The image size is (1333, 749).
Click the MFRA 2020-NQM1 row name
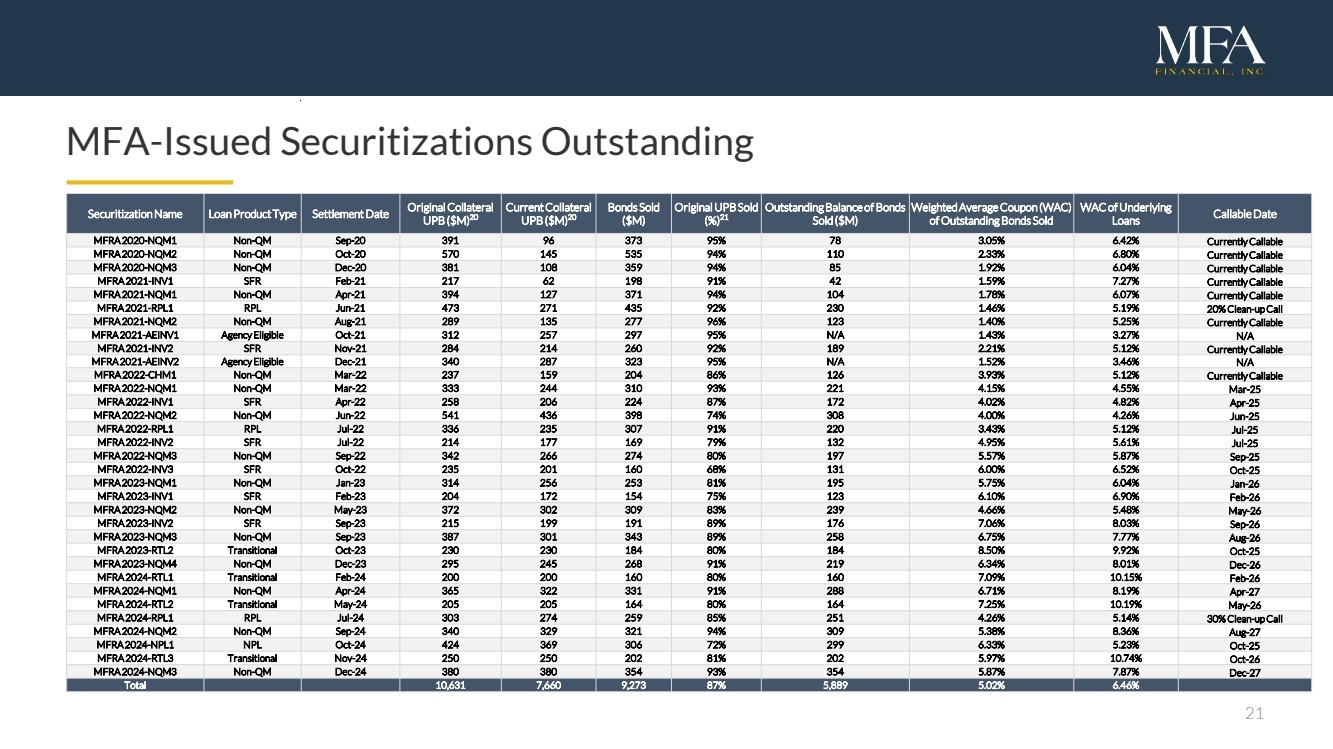(135, 241)
